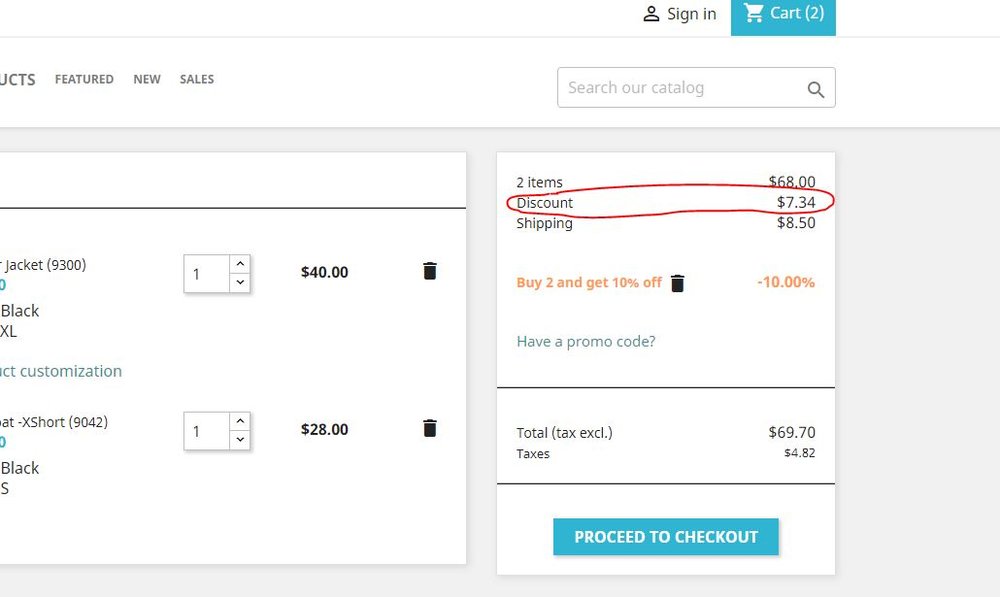Increase quantity of the $28.00 product

[x=239, y=421]
